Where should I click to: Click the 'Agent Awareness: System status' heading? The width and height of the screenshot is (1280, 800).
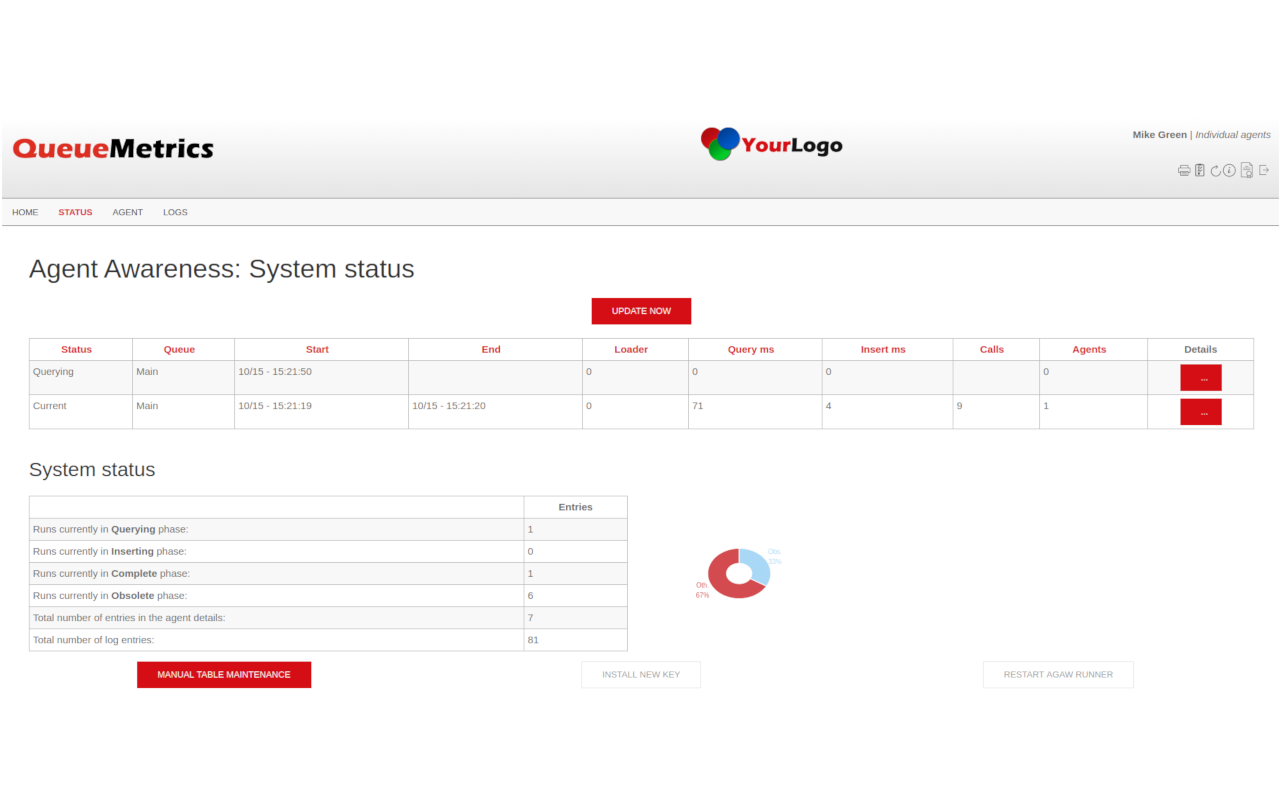point(221,269)
